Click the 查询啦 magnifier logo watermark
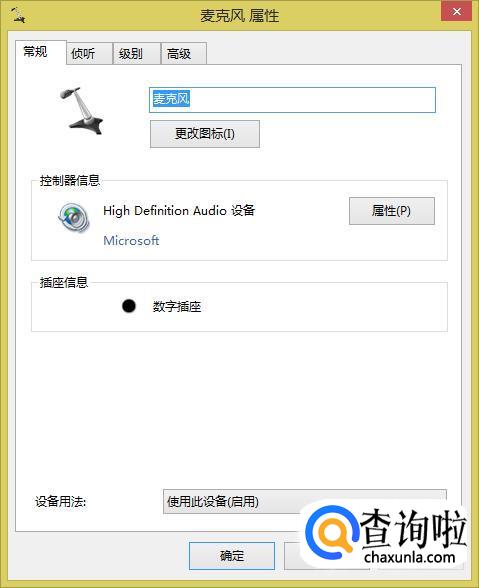The width and height of the screenshot is (479, 588). [331, 531]
